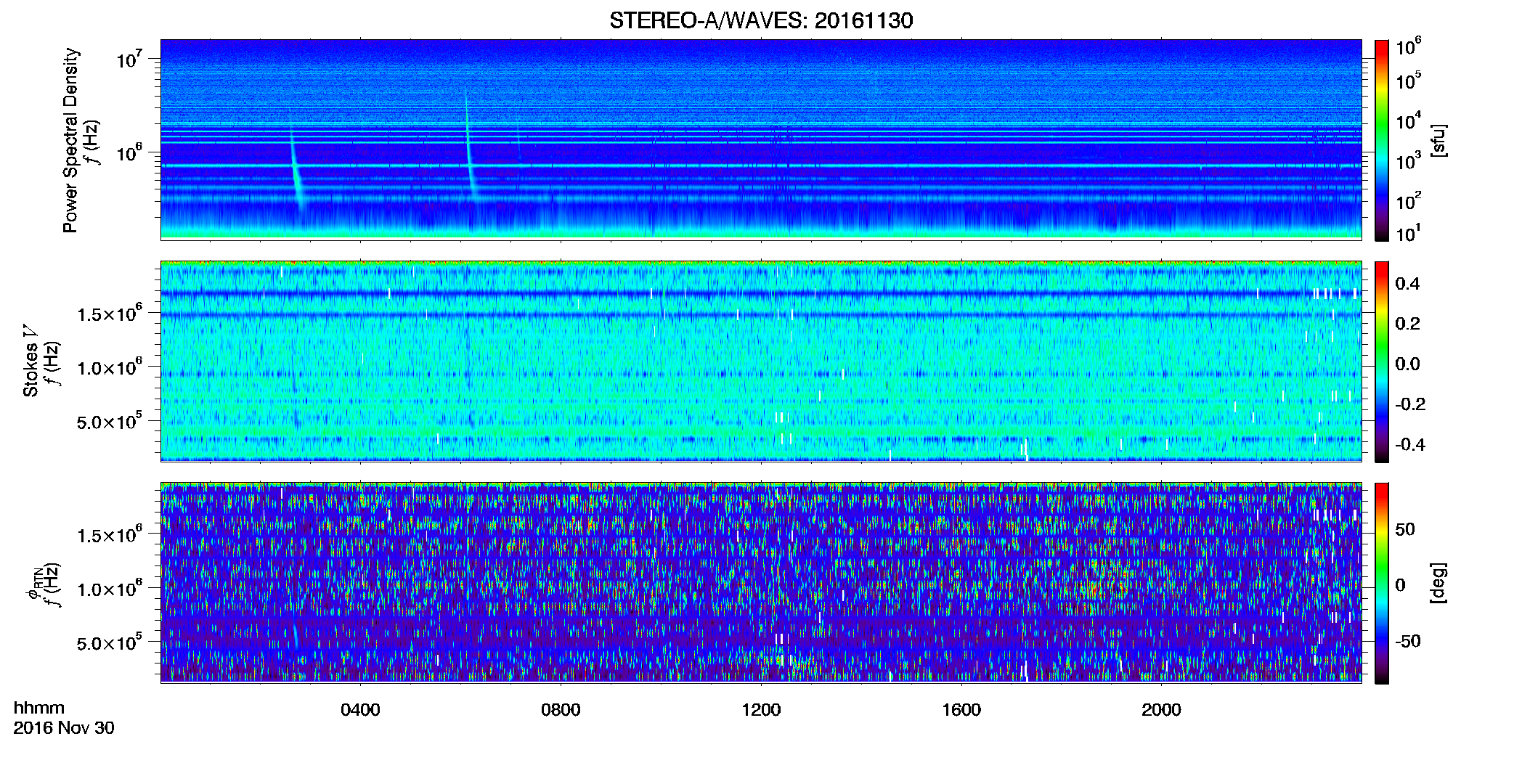The image size is (1522, 784).
Task: Click the "Power Spectral Density" axis label
Action: [70, 140]
